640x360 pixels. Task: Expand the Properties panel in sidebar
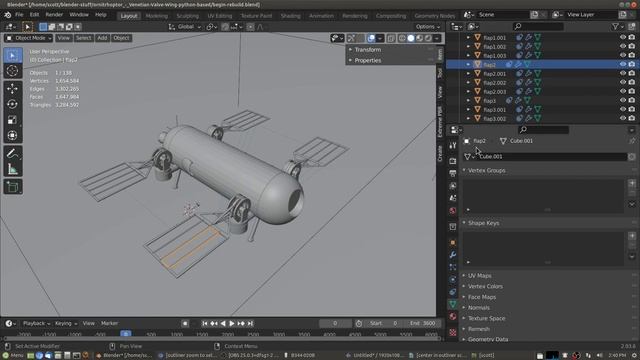[367, 60]
